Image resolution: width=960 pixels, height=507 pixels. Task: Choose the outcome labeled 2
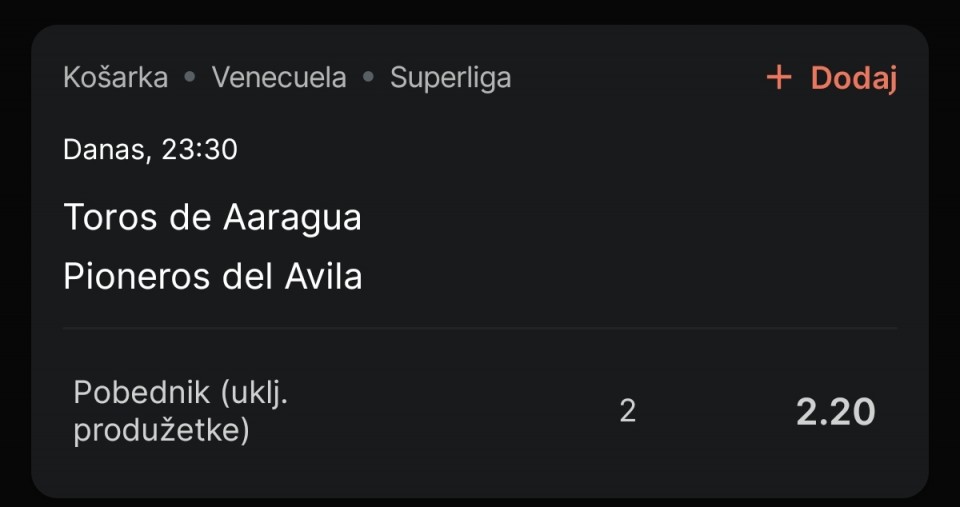(x=628, y=411)
